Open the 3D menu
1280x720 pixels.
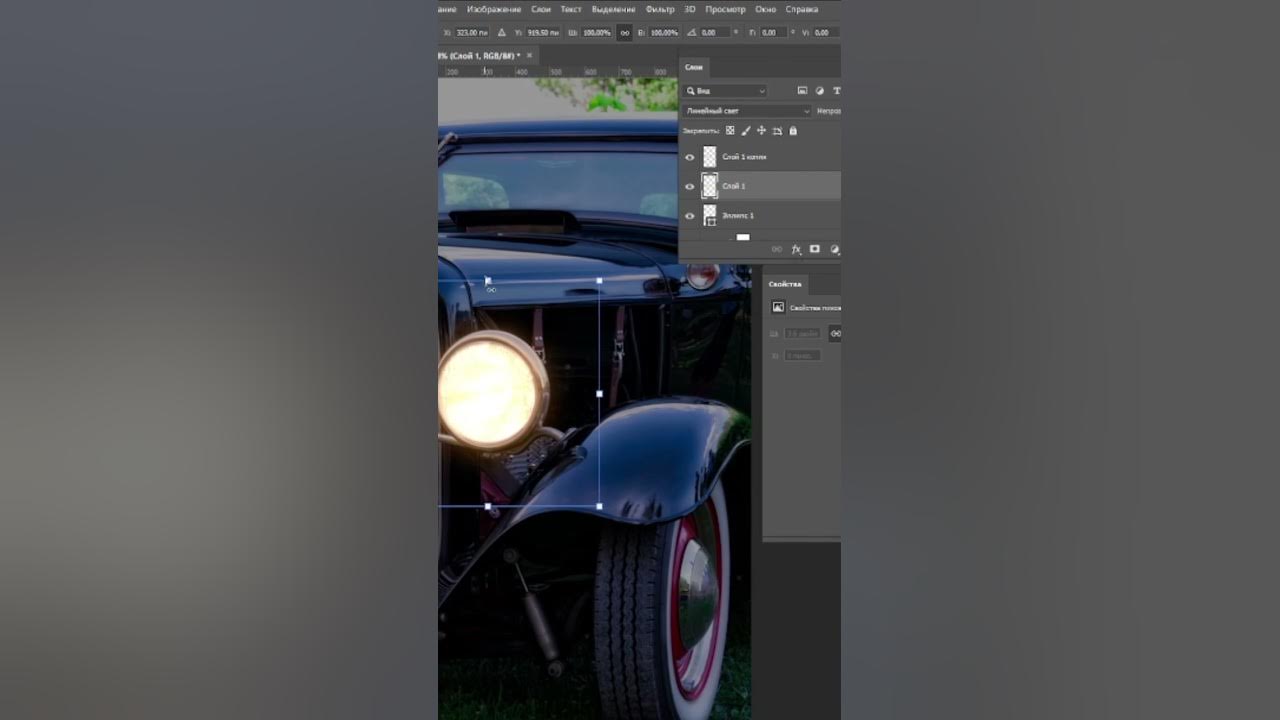tap(690, 9)
